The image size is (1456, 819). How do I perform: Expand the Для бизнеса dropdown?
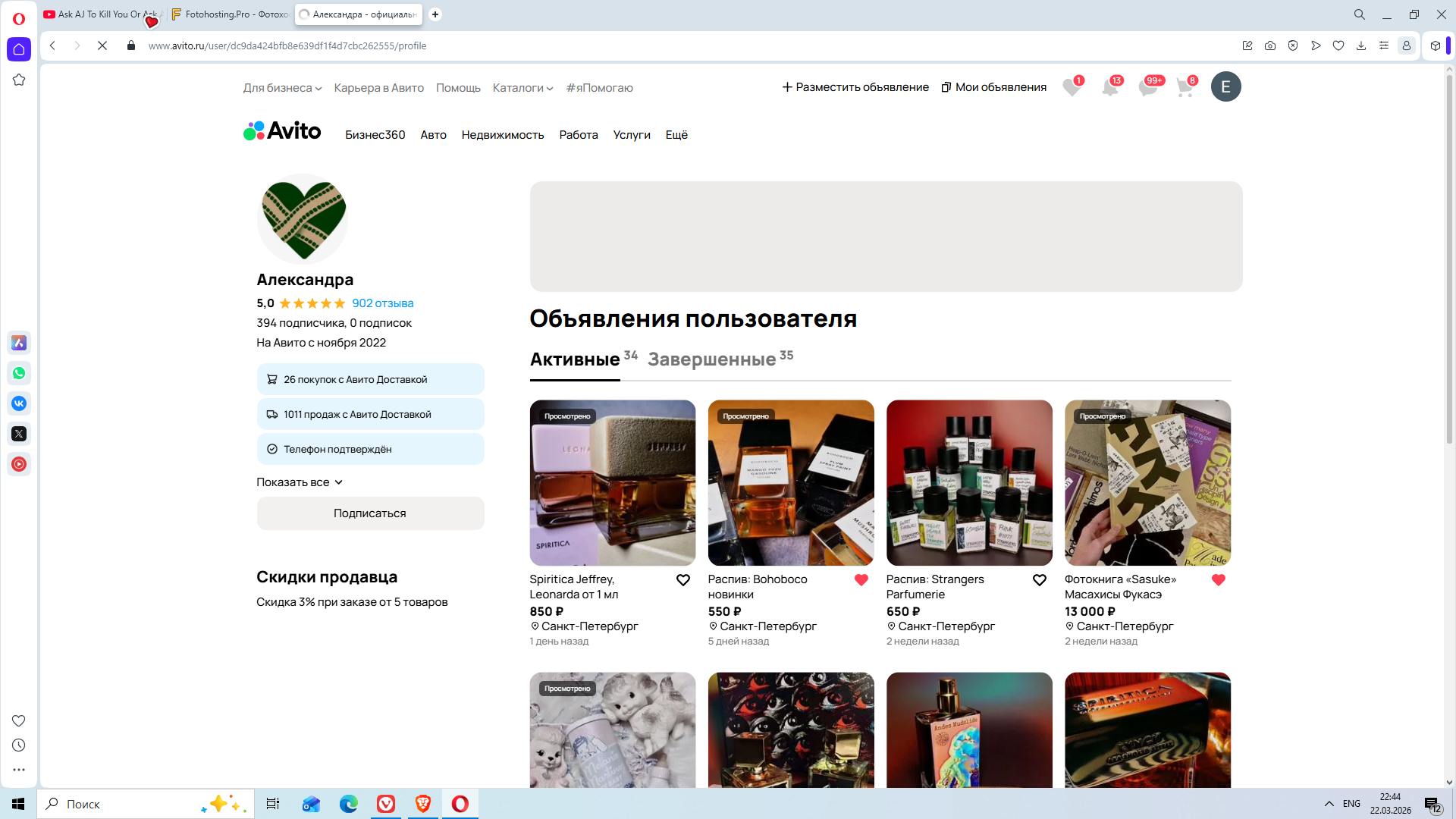tap(282, 88)
